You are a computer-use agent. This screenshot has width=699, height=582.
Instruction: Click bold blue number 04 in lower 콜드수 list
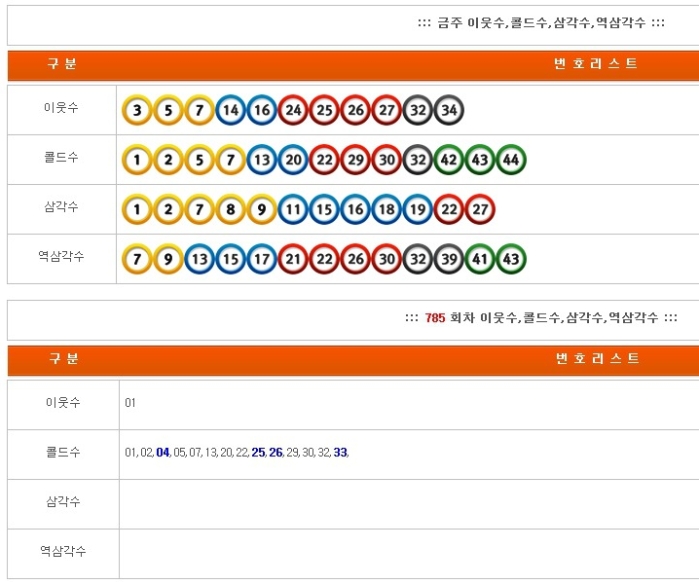163,453
